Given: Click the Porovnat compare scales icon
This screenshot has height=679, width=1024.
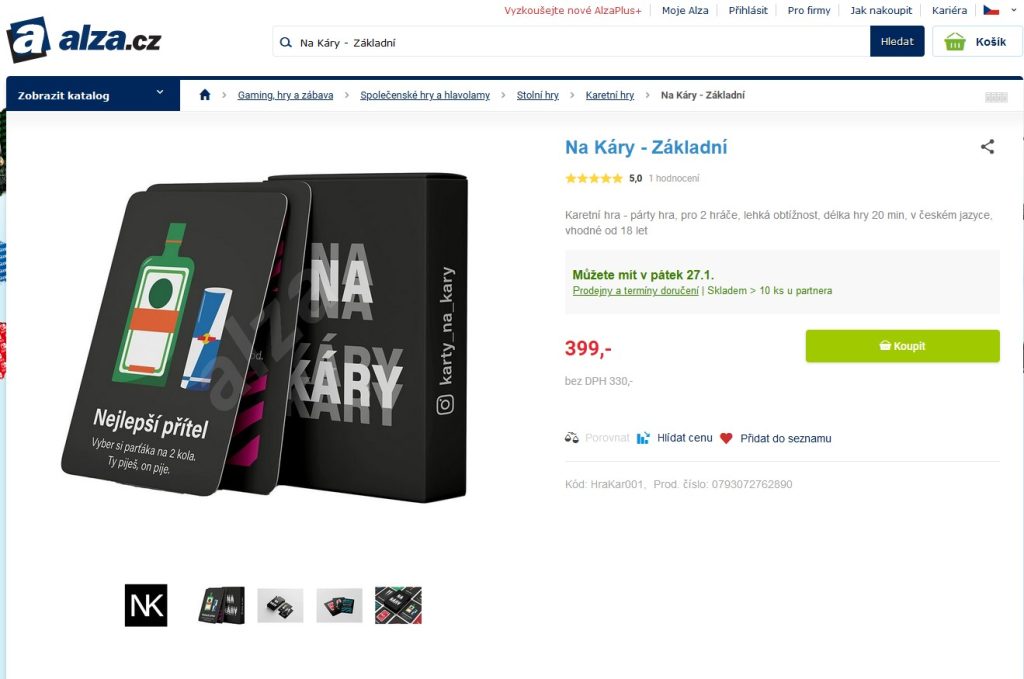Looking at the screenshot, I should point(571,437).
